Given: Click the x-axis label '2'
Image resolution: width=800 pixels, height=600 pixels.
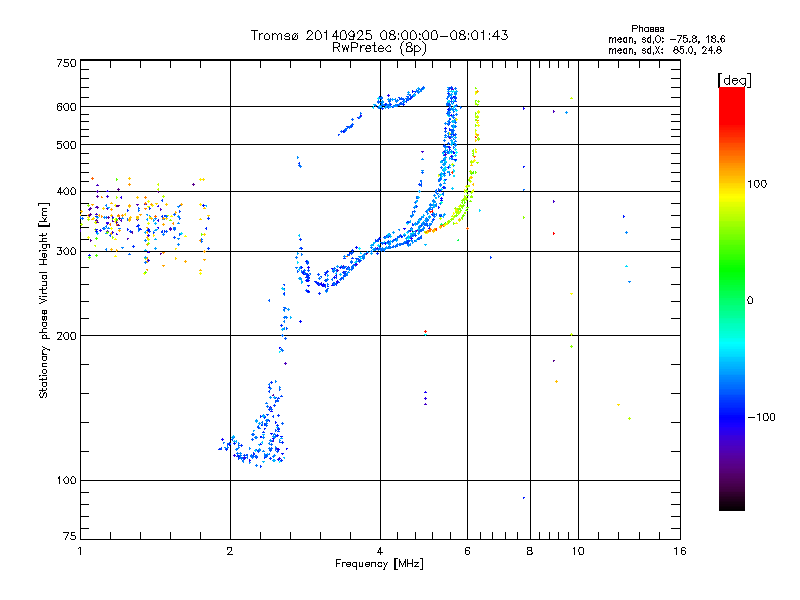Looking at the screenshot, I should click(230, 551).
